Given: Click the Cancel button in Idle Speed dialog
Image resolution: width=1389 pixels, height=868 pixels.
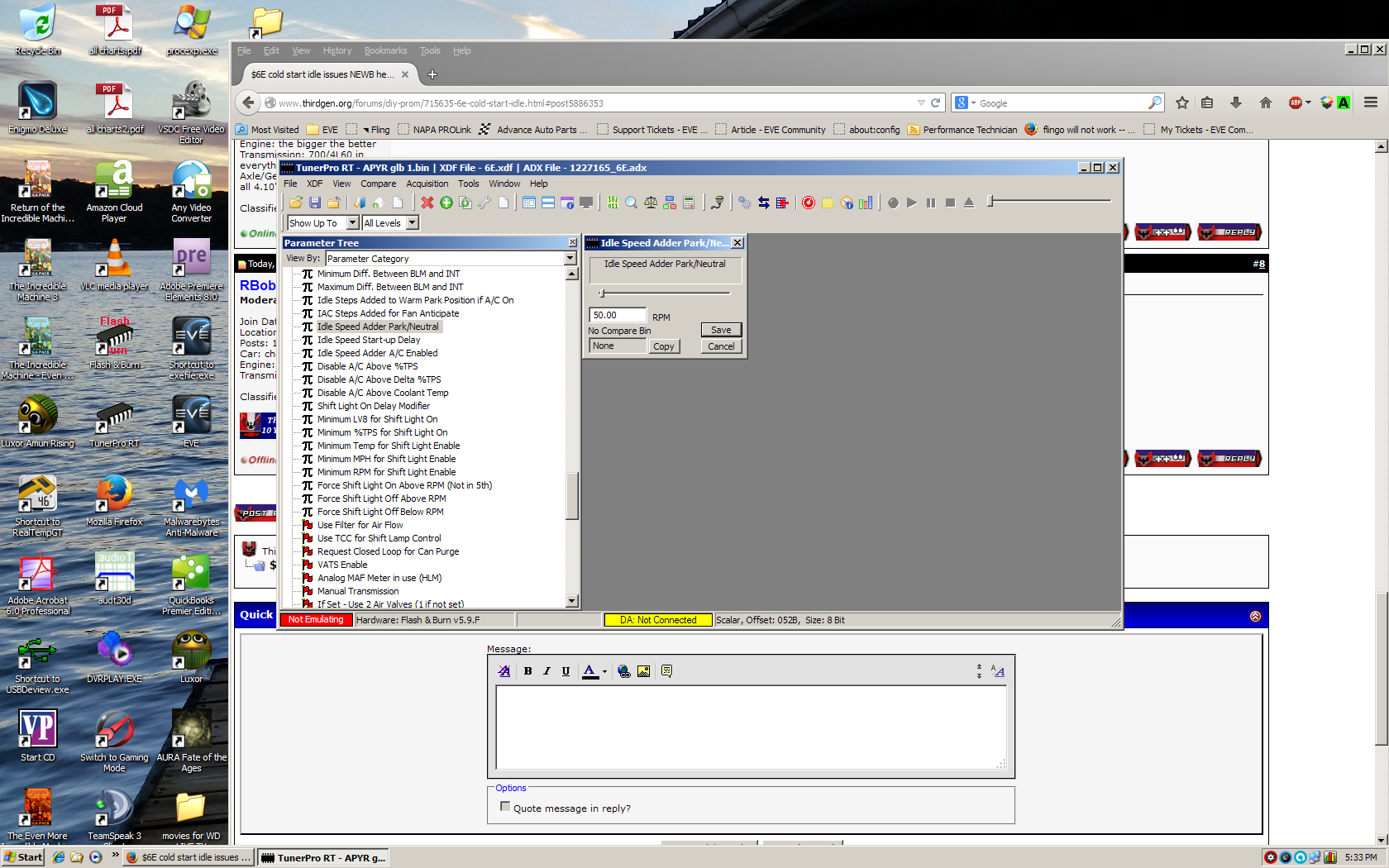Looking at the screenshot, I should 721,346.
